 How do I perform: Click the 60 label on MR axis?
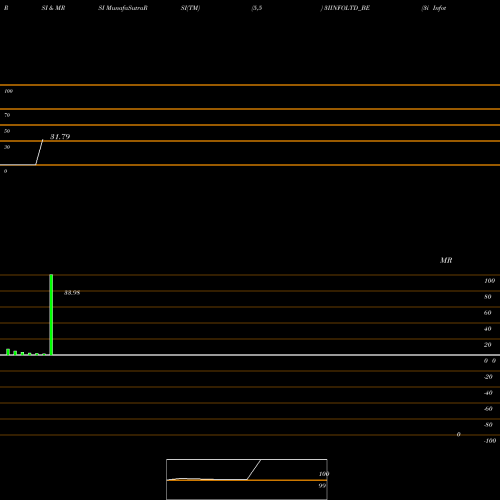pyautogui.click(x=488, y=313)
